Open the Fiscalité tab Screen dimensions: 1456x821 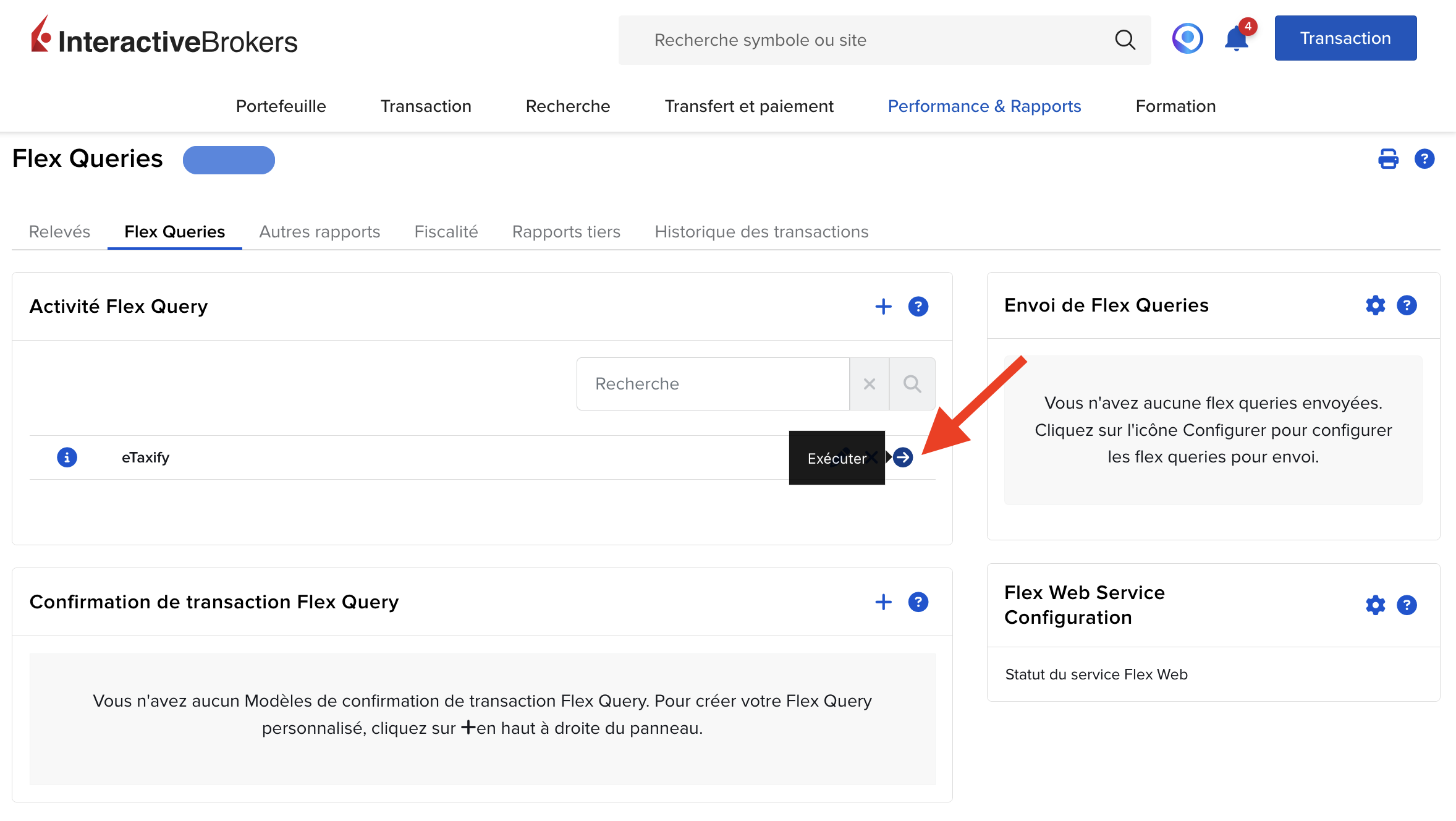(x=446, y=232)
